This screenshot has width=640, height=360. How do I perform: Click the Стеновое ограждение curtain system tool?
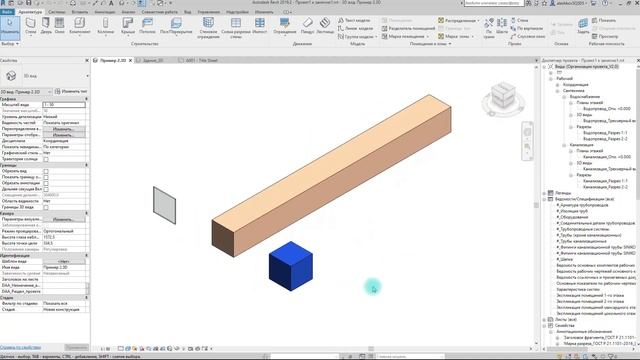coord(208,27)
